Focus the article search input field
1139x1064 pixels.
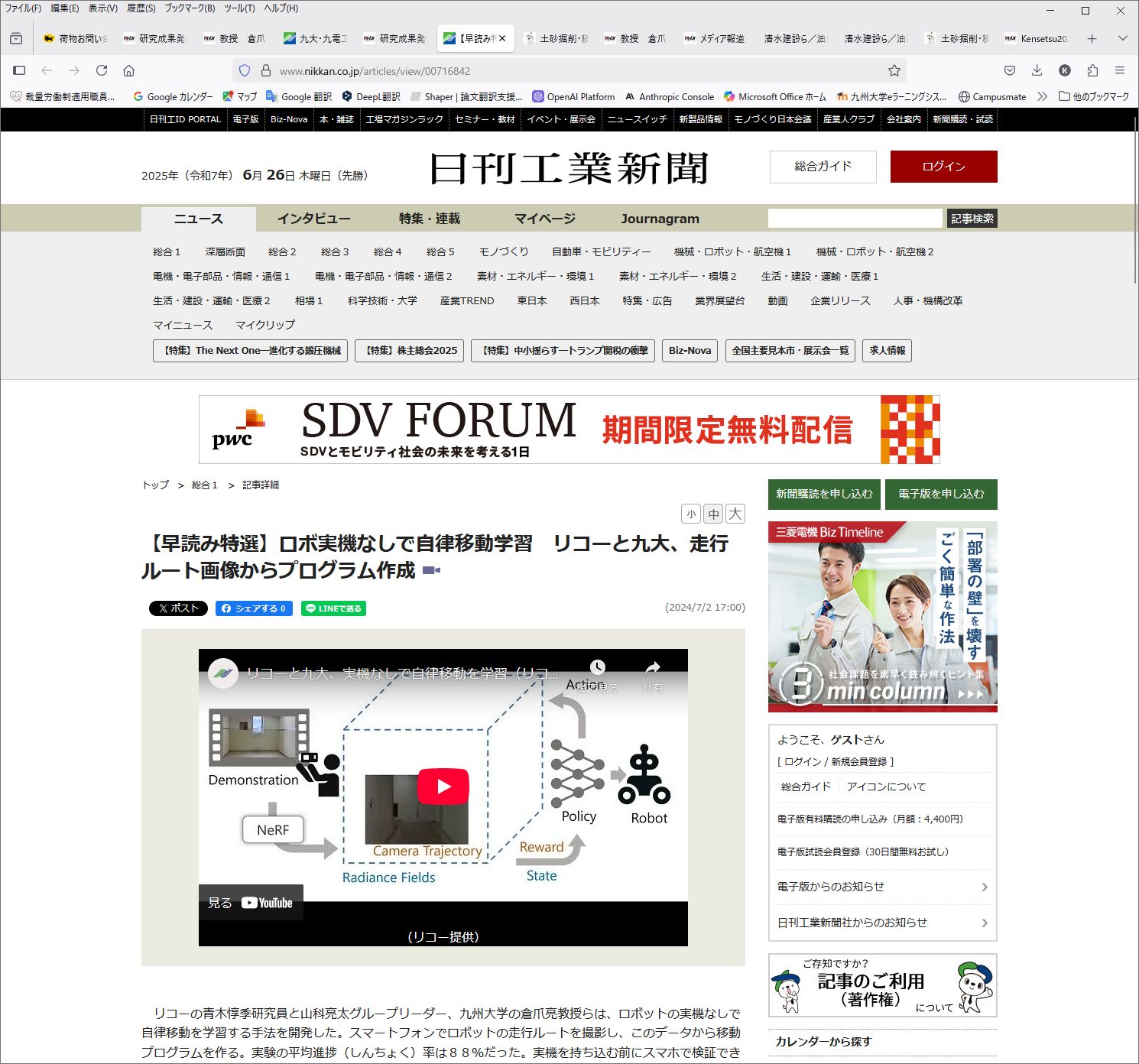click(x=855, y=219)
